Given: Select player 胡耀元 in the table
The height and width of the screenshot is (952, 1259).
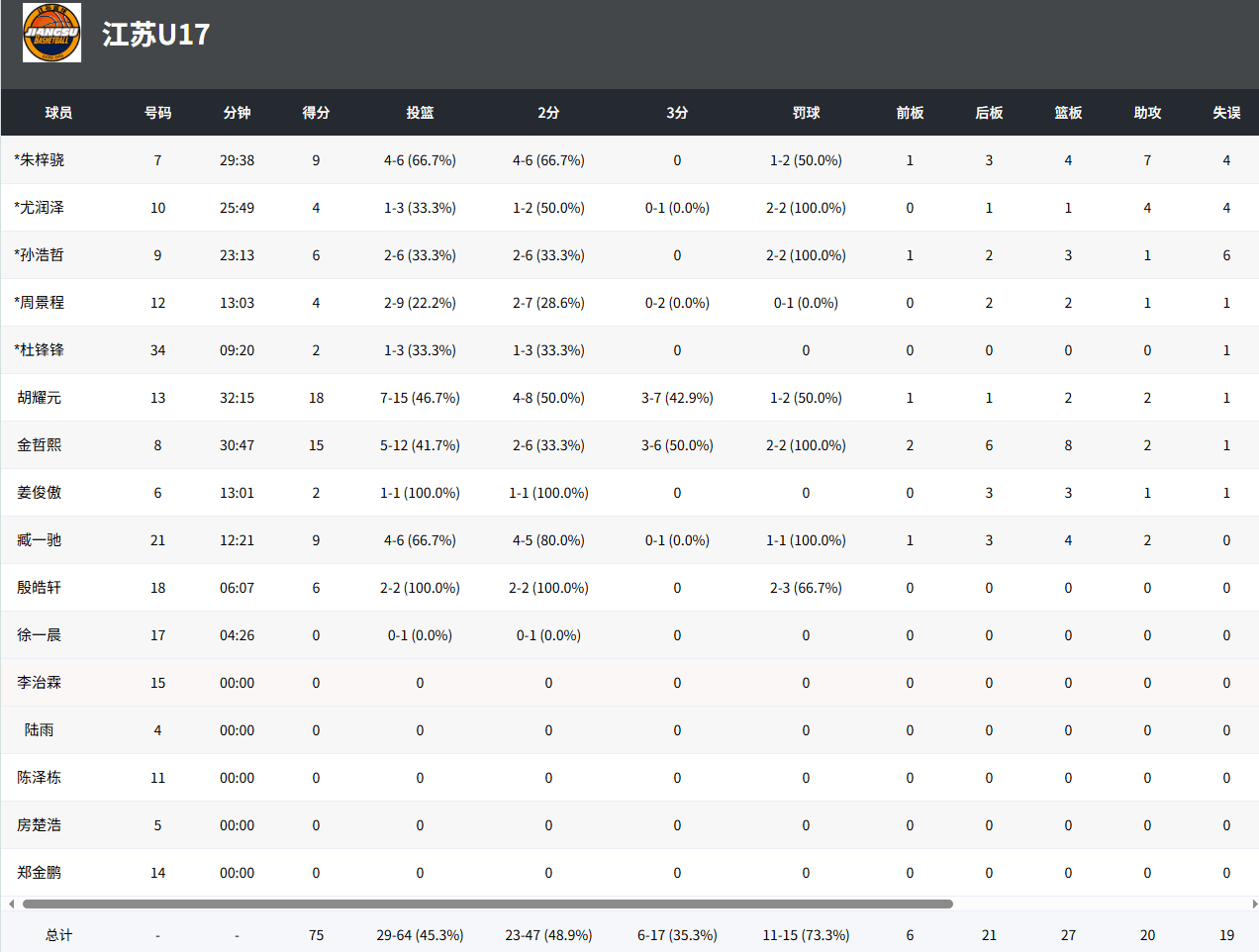Looking at the screenshot, I should click(x=39, y=398).
